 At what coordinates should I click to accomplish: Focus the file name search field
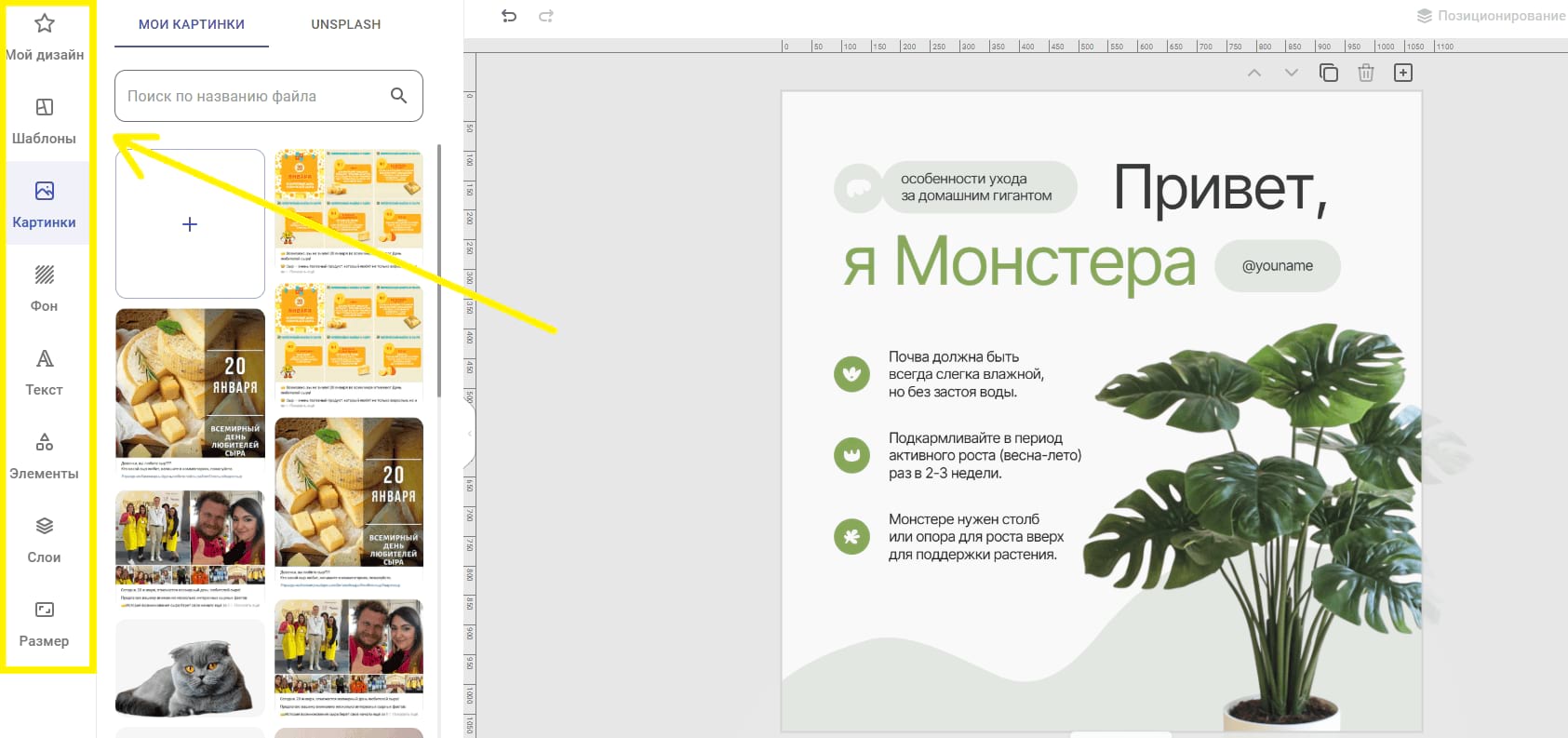(251, 96)
